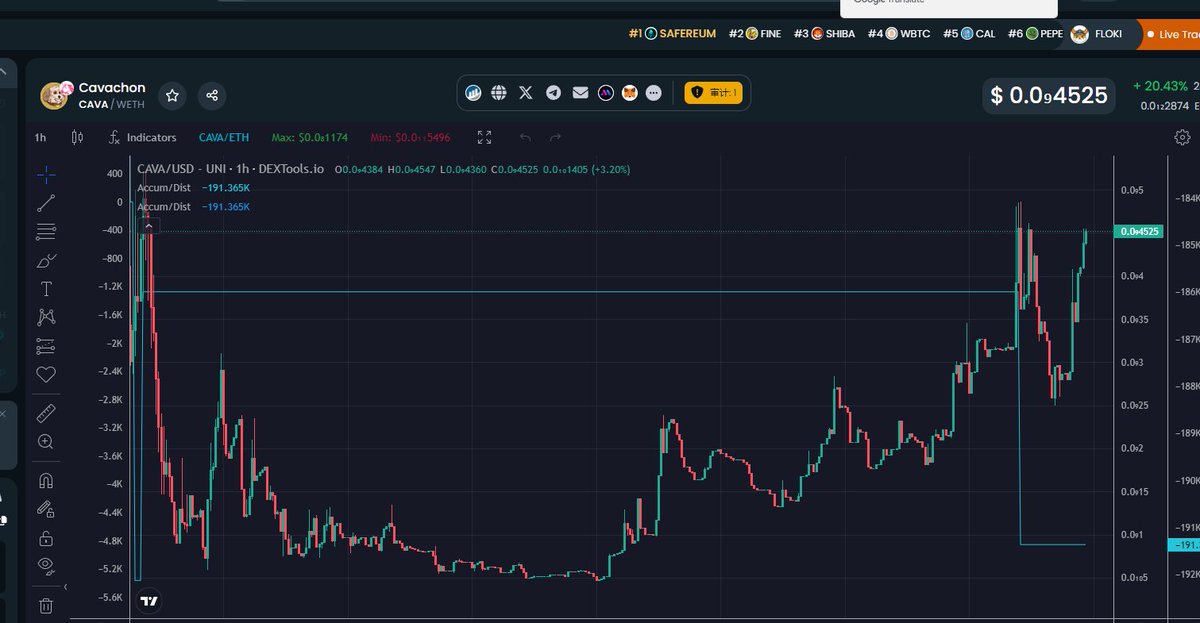Click the purple circular wave icon

point(605,93)
